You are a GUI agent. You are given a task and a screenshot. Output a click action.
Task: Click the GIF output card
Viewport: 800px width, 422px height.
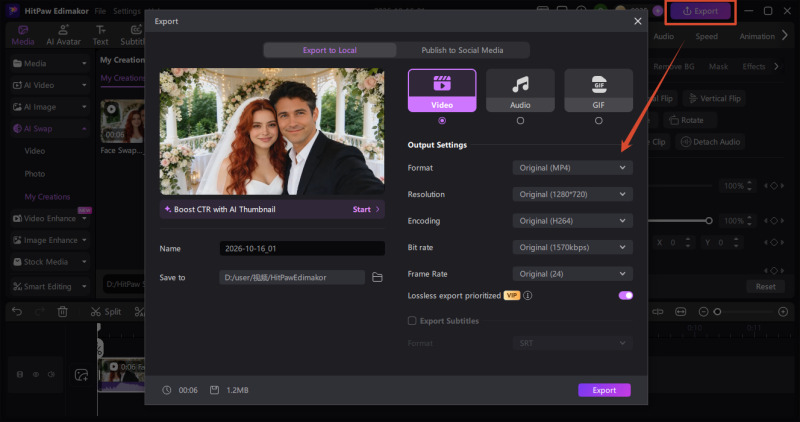click(598, 90)
